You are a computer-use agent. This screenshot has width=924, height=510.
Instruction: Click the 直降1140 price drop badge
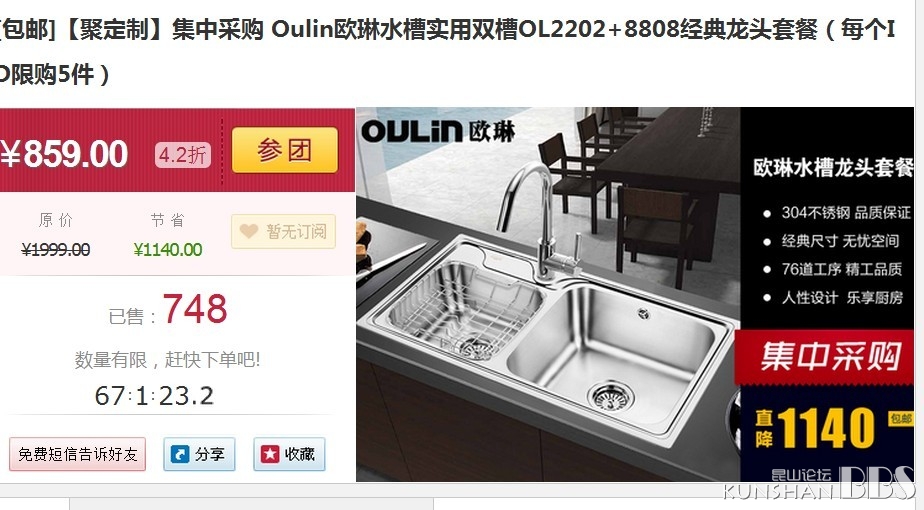(816, 427)
